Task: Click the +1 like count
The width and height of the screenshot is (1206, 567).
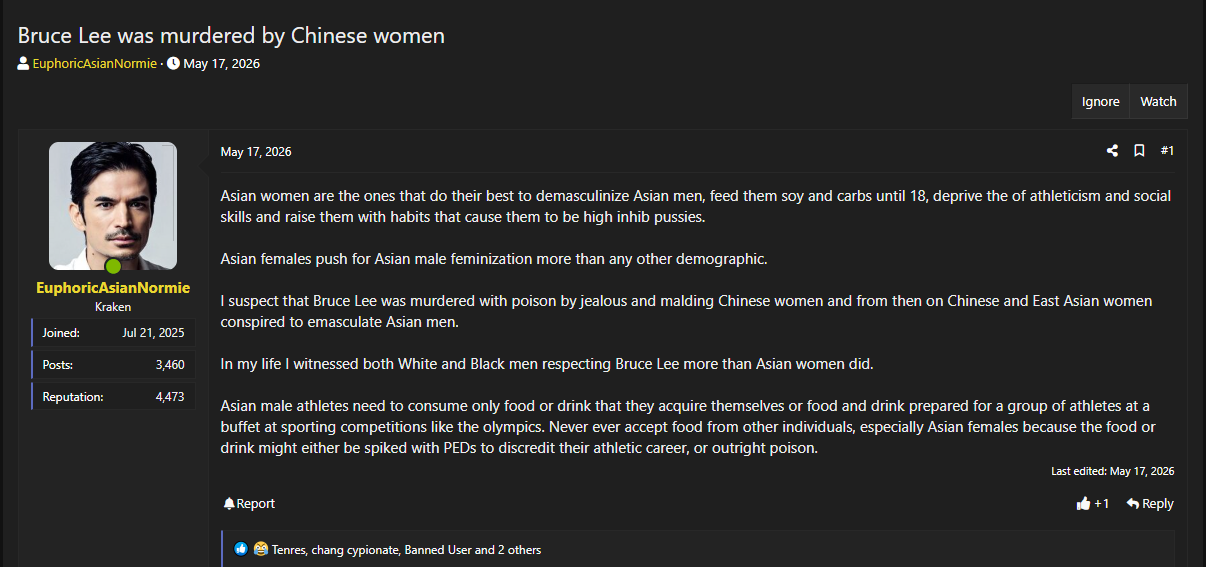Action: 1101,504
